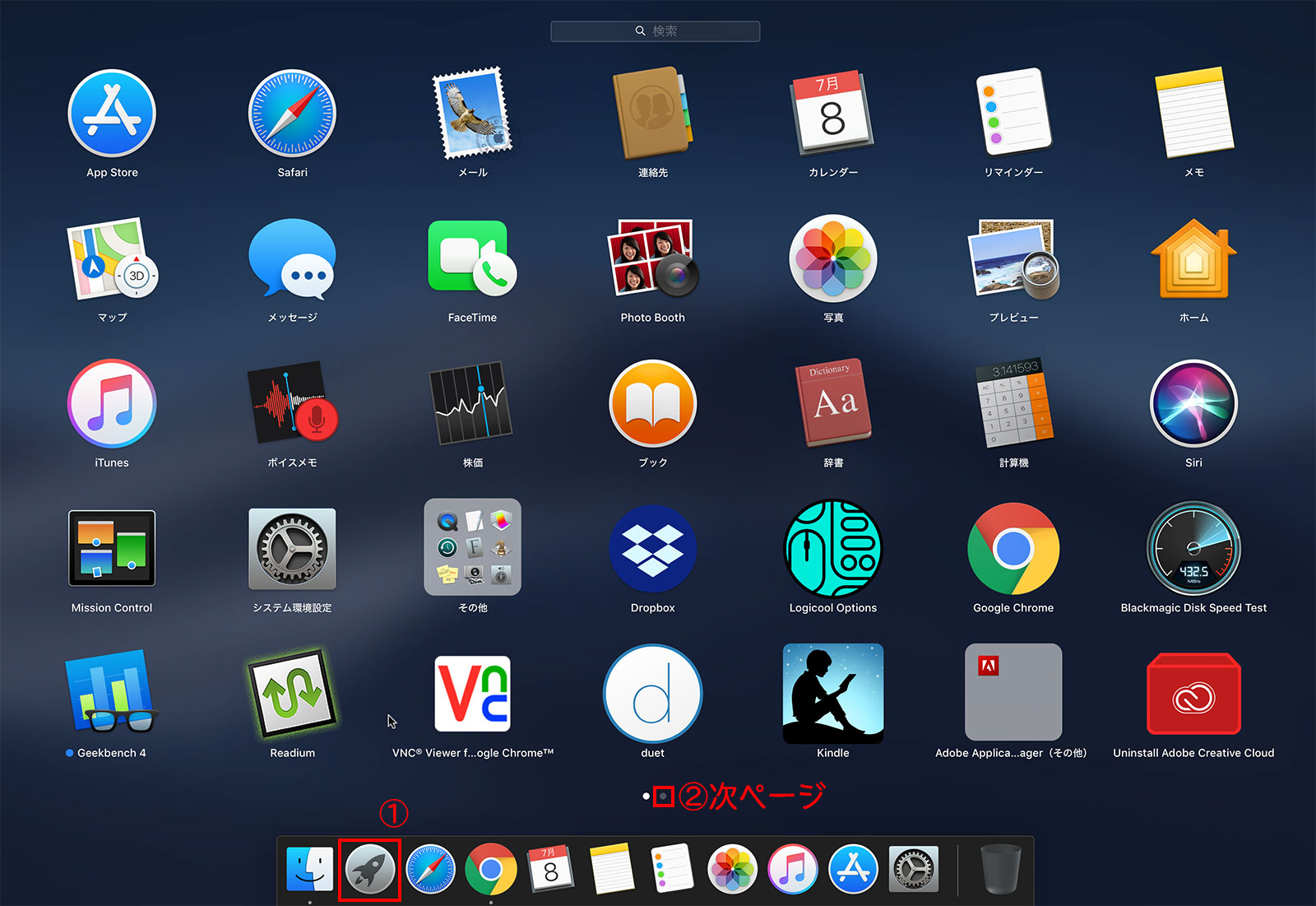Launch 計算機 calculator
The height and width of the screenshot is (906, 1316).
[x=1013, y=403]
